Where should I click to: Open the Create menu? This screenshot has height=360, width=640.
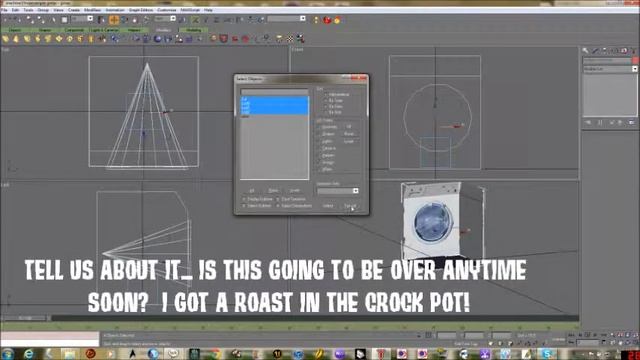(x=74, y=10)
